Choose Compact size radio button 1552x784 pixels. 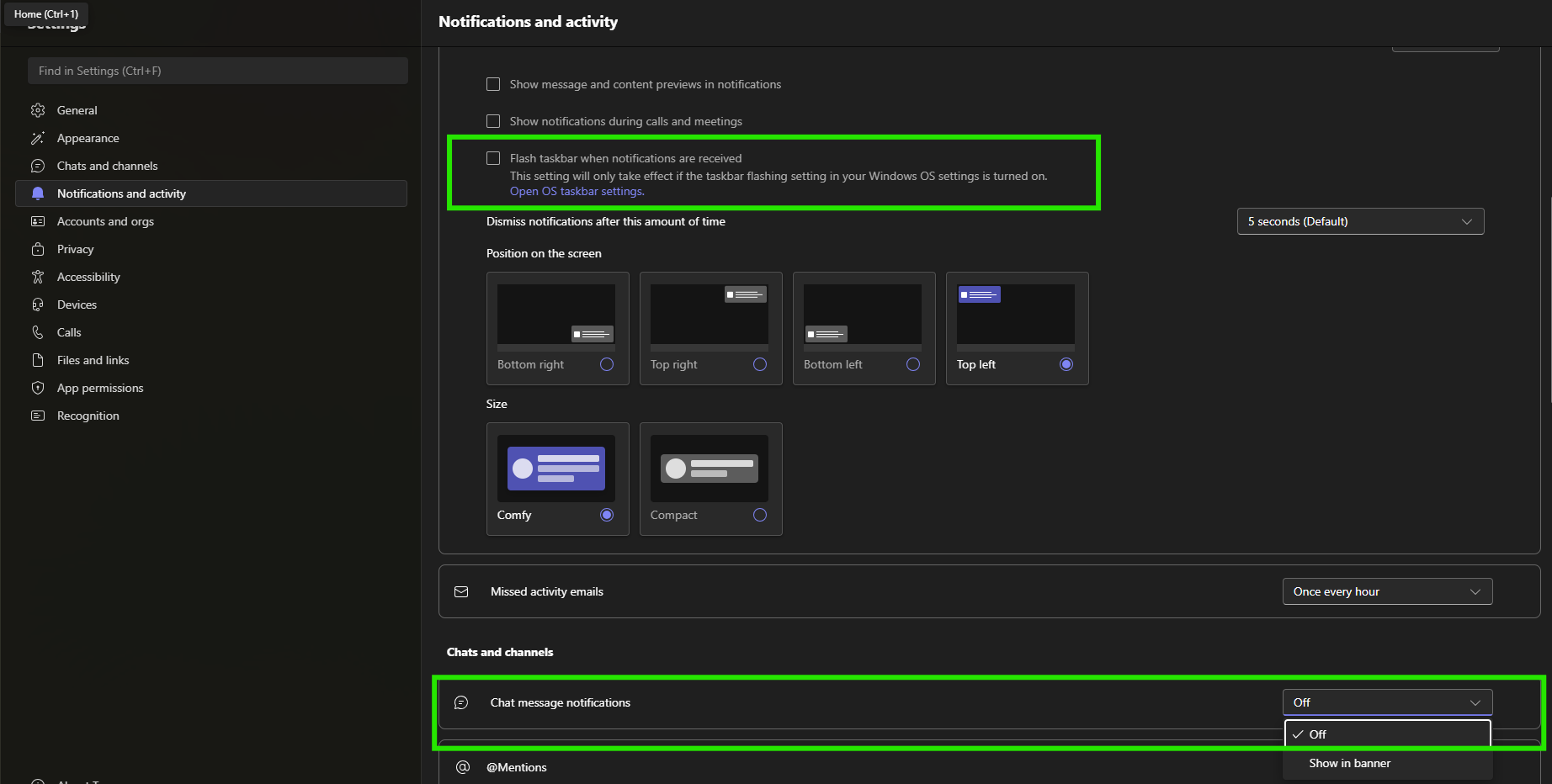pos(760,515)
